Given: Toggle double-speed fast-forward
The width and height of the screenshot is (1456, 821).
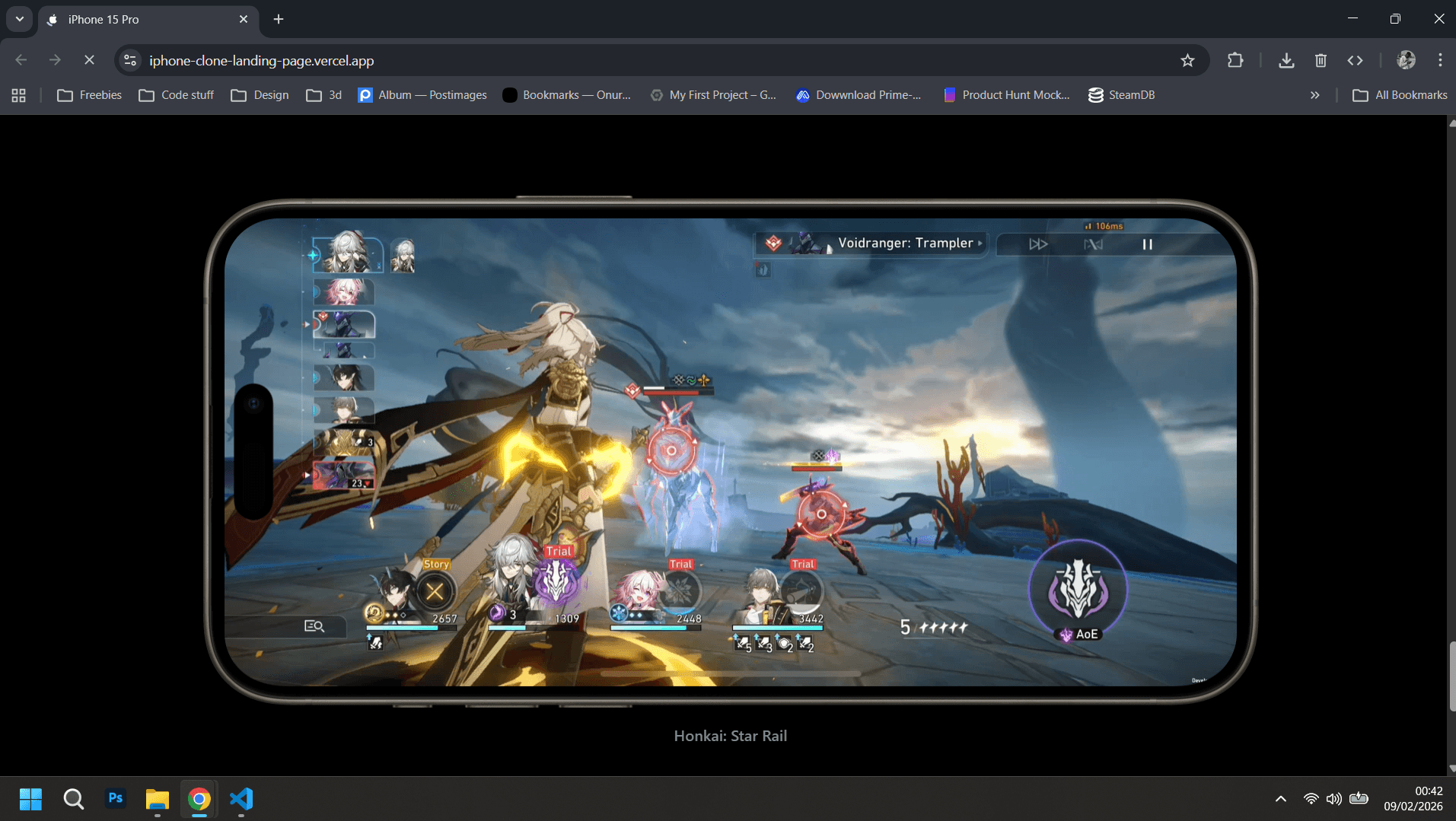Looking at the screenshot, I should click(1037, 244).
